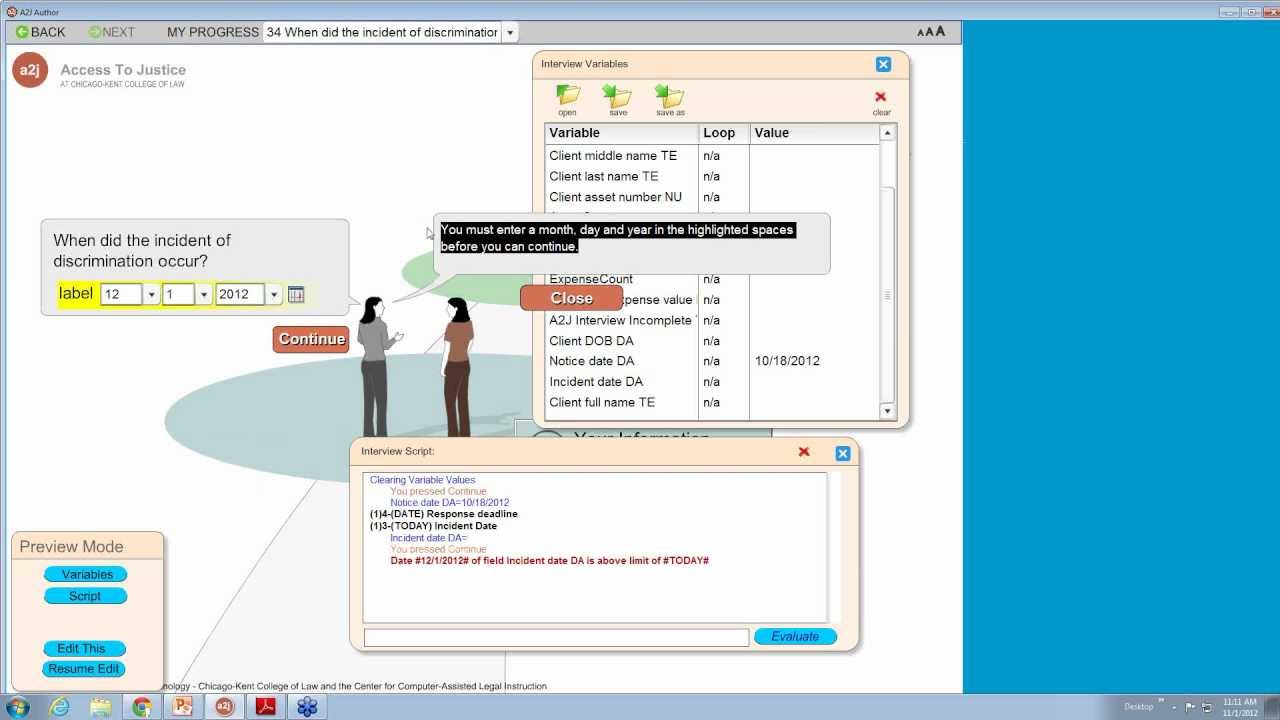Click the variables list scroll up arrow
Image resolution: width=1280 pixels, height=720 pixels.
[887, 132]
